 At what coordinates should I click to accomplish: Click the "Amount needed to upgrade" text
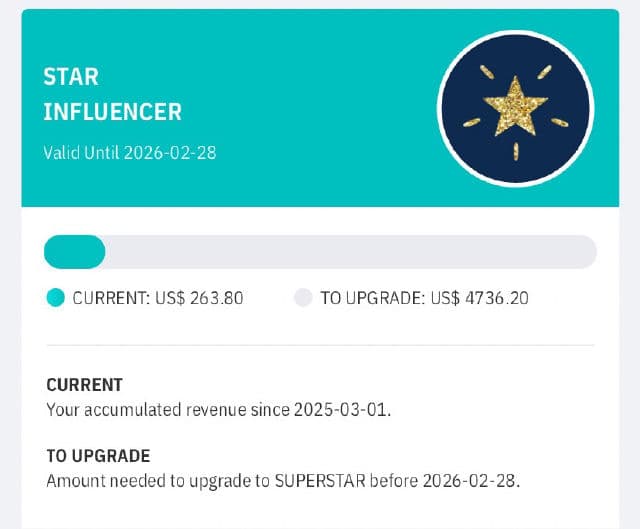[x=140, y=480]
